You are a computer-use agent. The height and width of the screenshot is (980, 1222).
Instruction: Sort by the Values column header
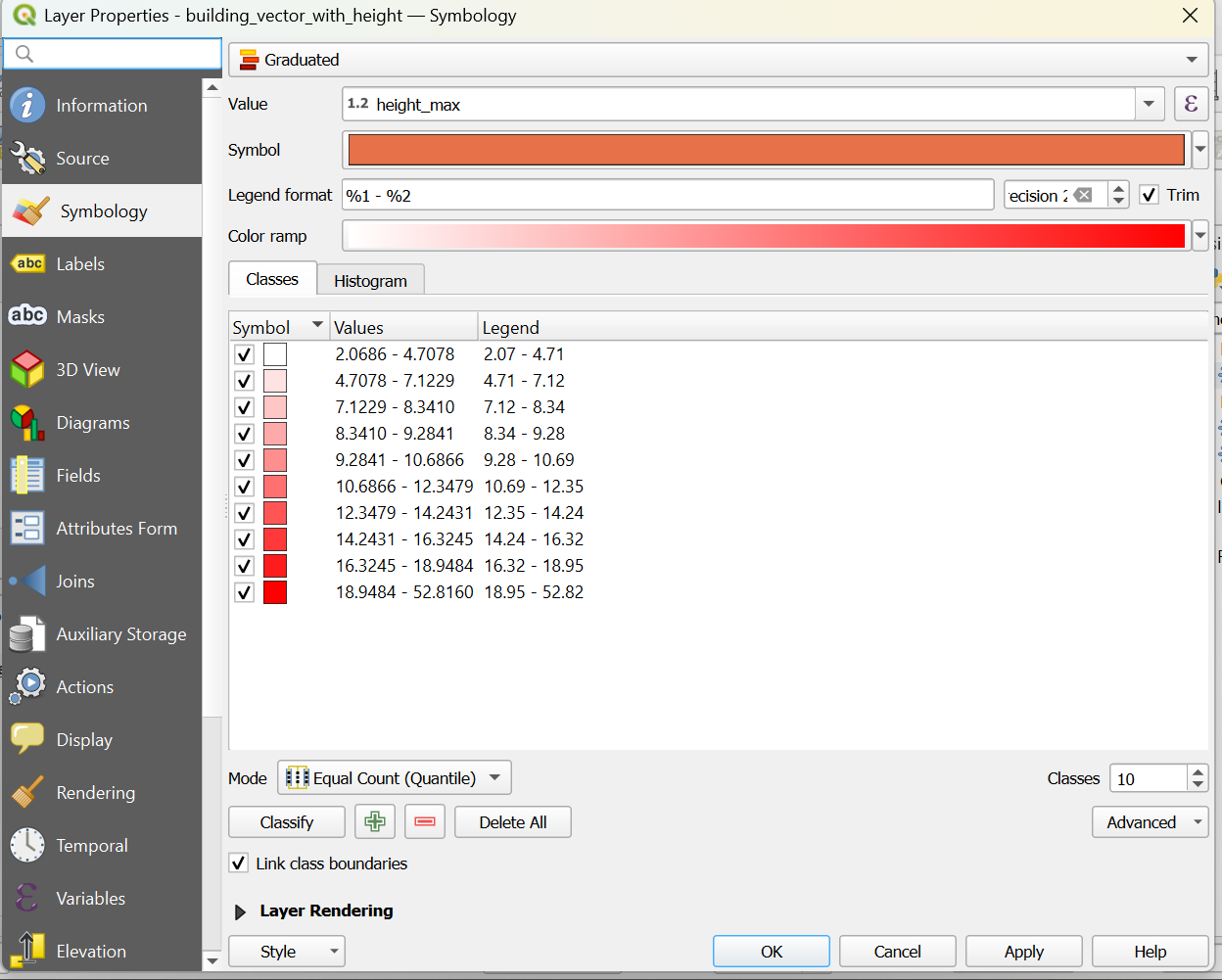(x=403, y=327)
